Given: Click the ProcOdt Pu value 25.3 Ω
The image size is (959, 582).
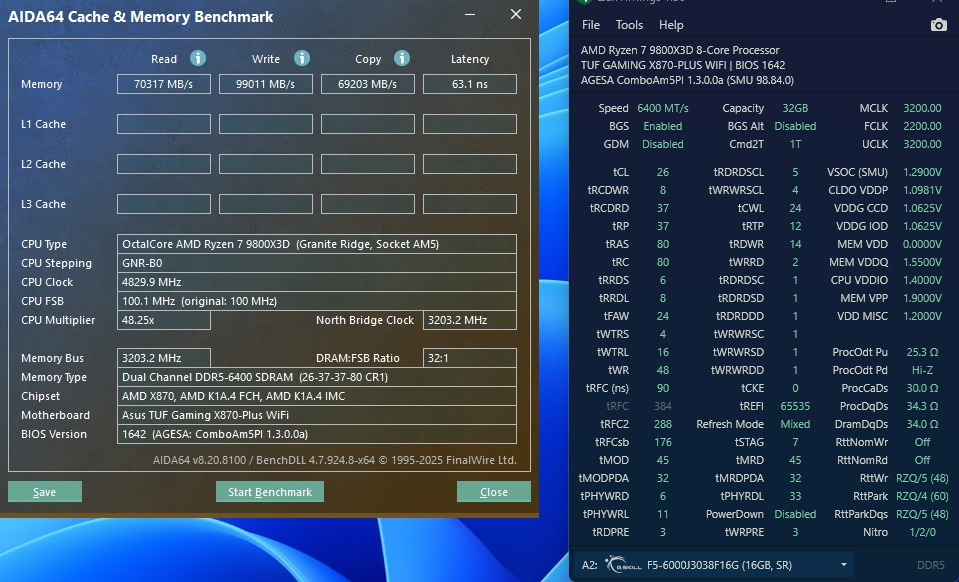Looking at the screenshot, I should tap(922, 352).
